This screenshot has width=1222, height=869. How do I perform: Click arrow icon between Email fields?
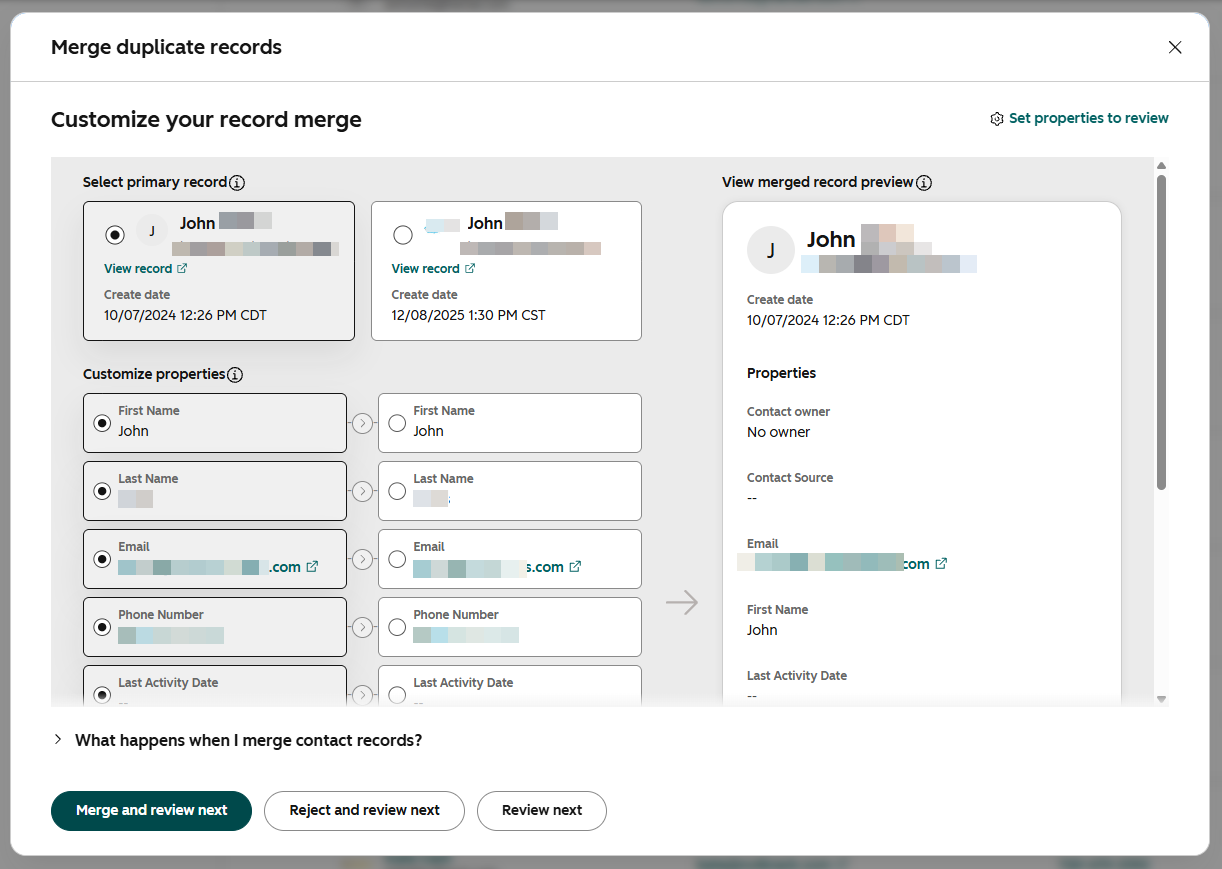[362, 559]
